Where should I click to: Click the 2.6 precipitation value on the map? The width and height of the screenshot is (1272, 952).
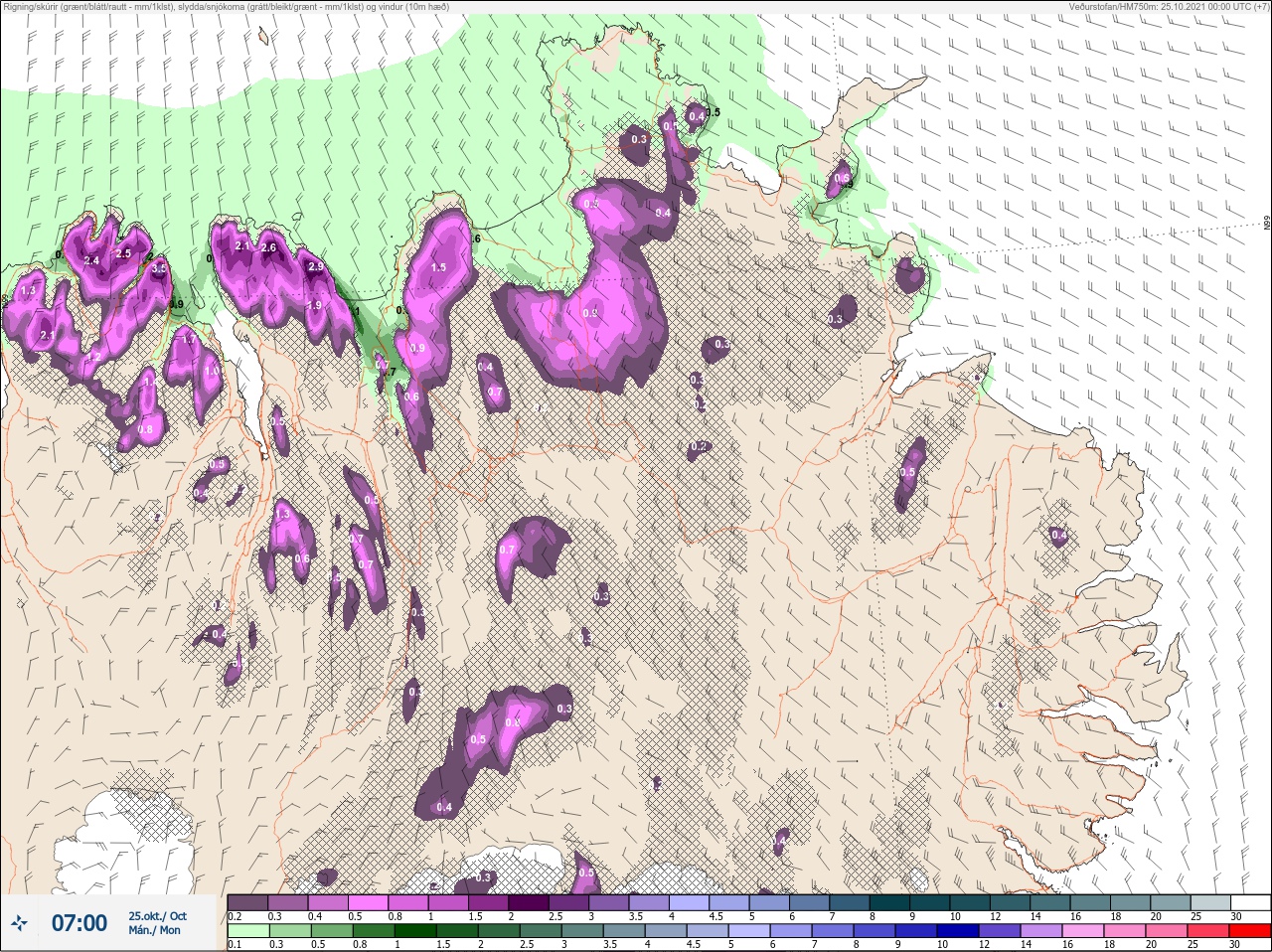tap(267, 247)
